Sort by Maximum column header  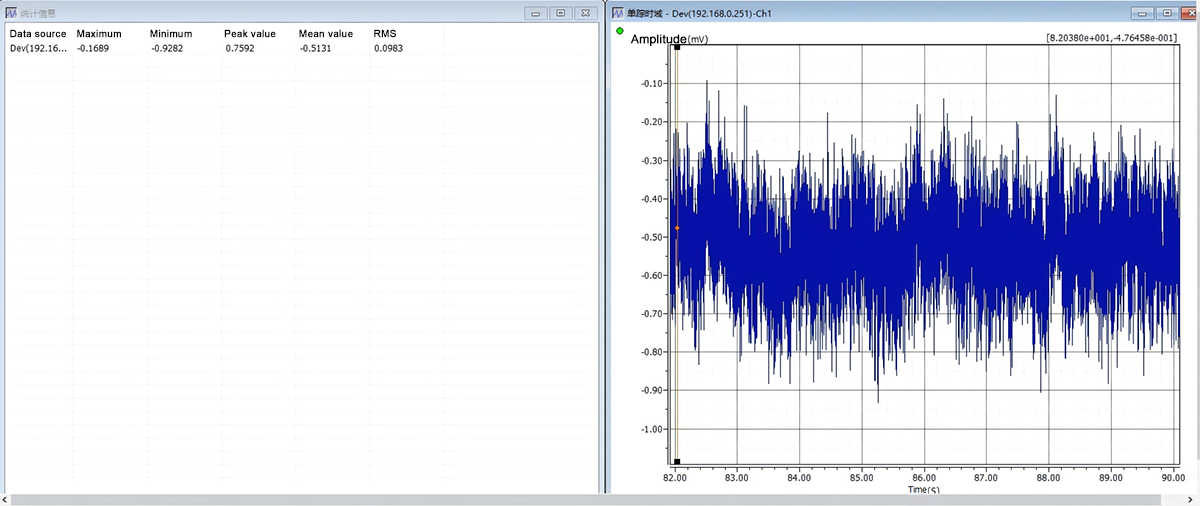coord(98,33)
